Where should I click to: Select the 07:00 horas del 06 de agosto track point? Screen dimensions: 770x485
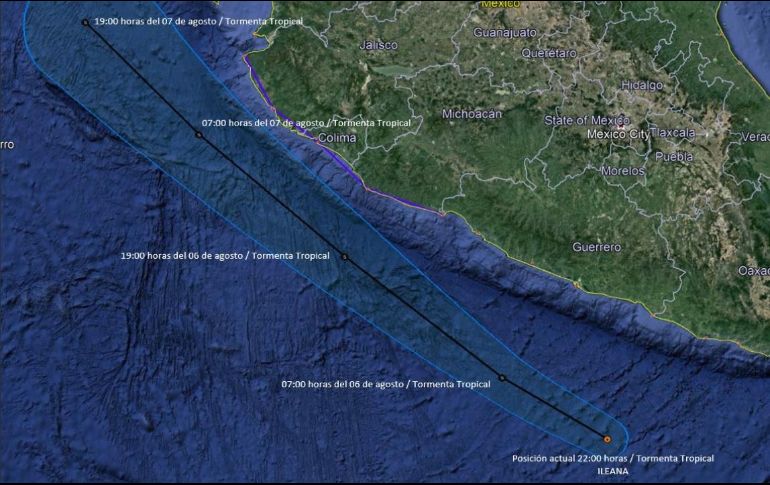(x=502, y=378)
